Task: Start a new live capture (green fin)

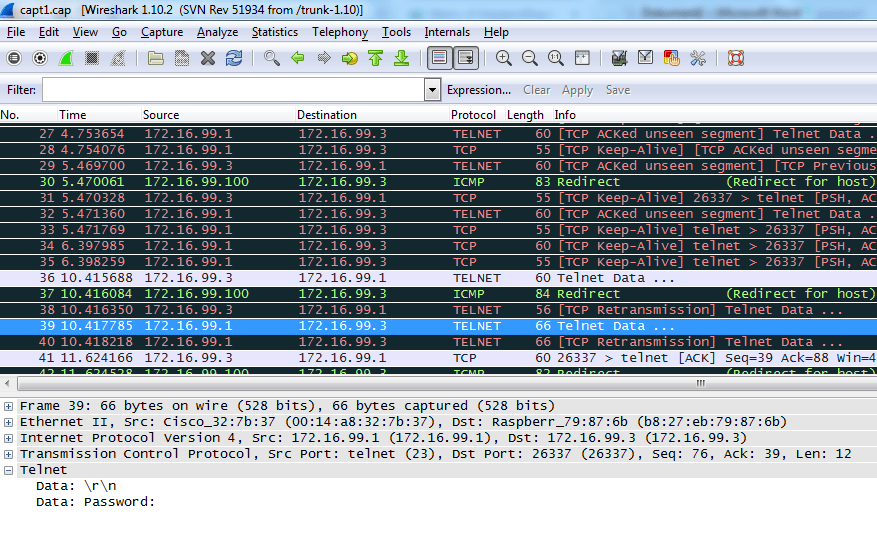Action: coord(66,58)
